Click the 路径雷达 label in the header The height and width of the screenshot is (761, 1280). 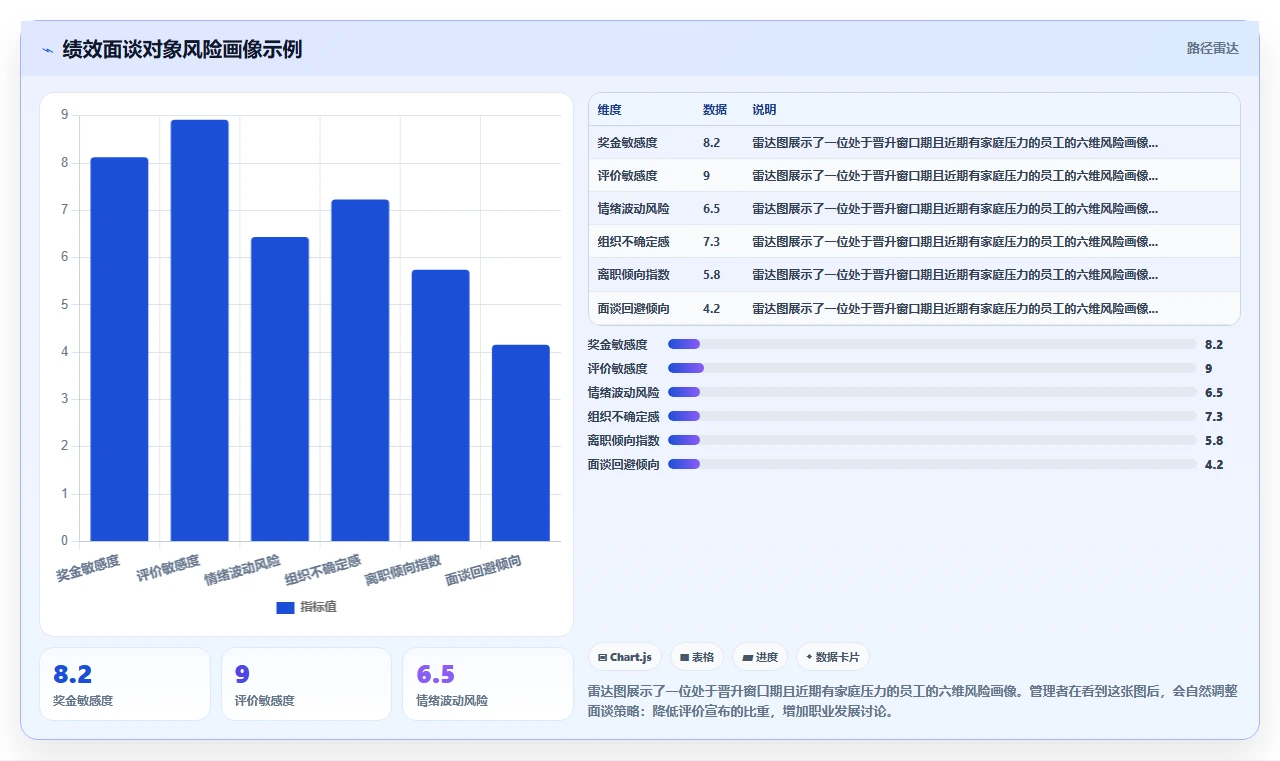(1212, 48)
